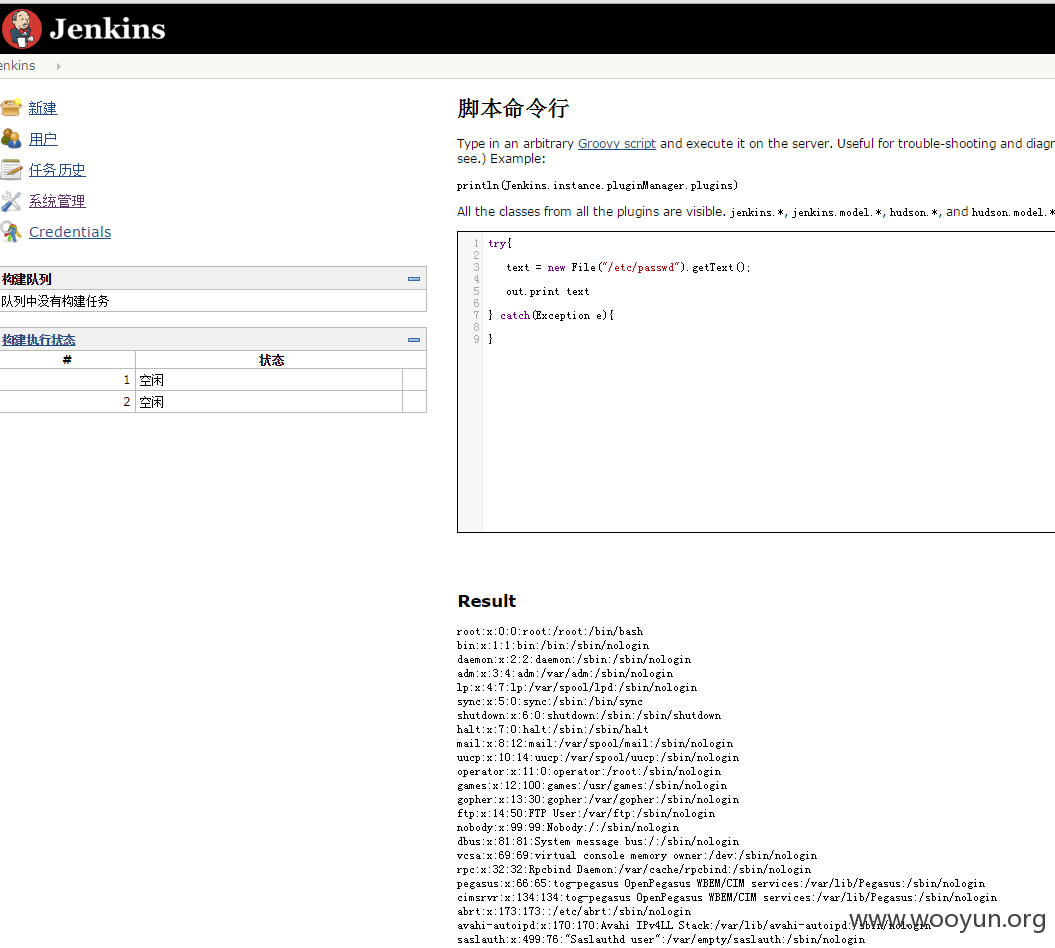Click the root:x:0:0 result line
1055x948 pixels.
[x=550, y=632]
